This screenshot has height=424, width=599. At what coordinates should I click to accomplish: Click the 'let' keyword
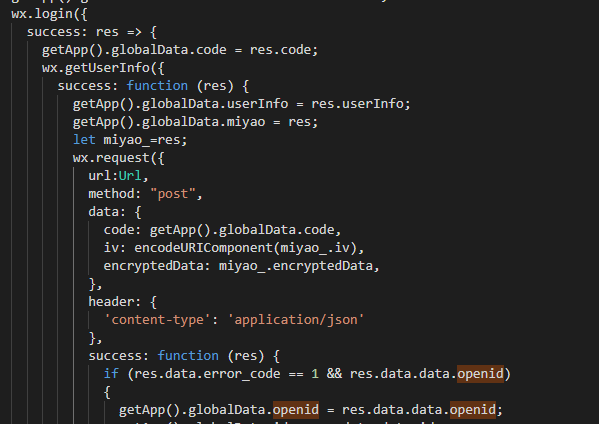pos(84,140)
